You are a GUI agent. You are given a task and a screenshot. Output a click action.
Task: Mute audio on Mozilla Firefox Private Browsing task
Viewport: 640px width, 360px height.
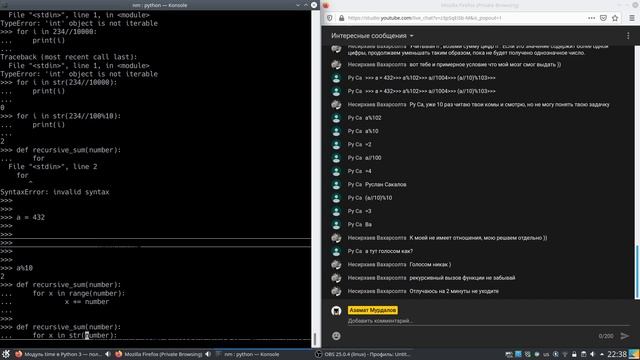208,354
